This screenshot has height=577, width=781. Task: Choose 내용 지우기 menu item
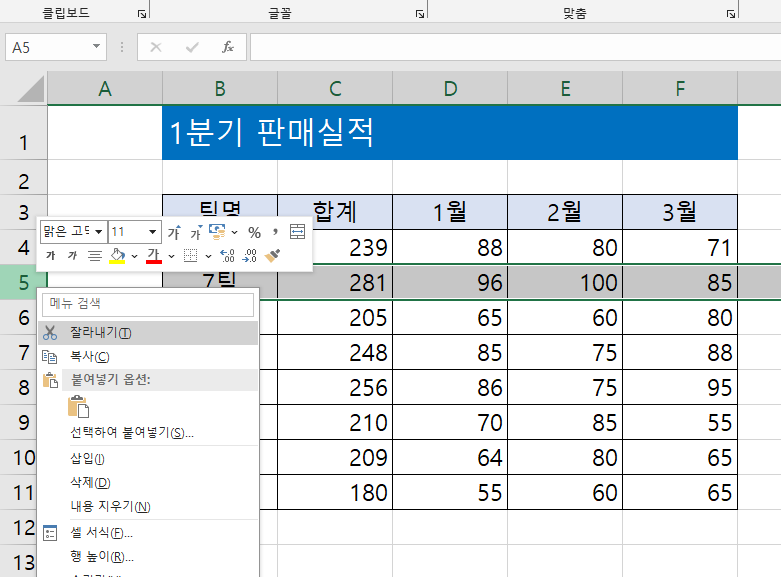tap(148, 506)
